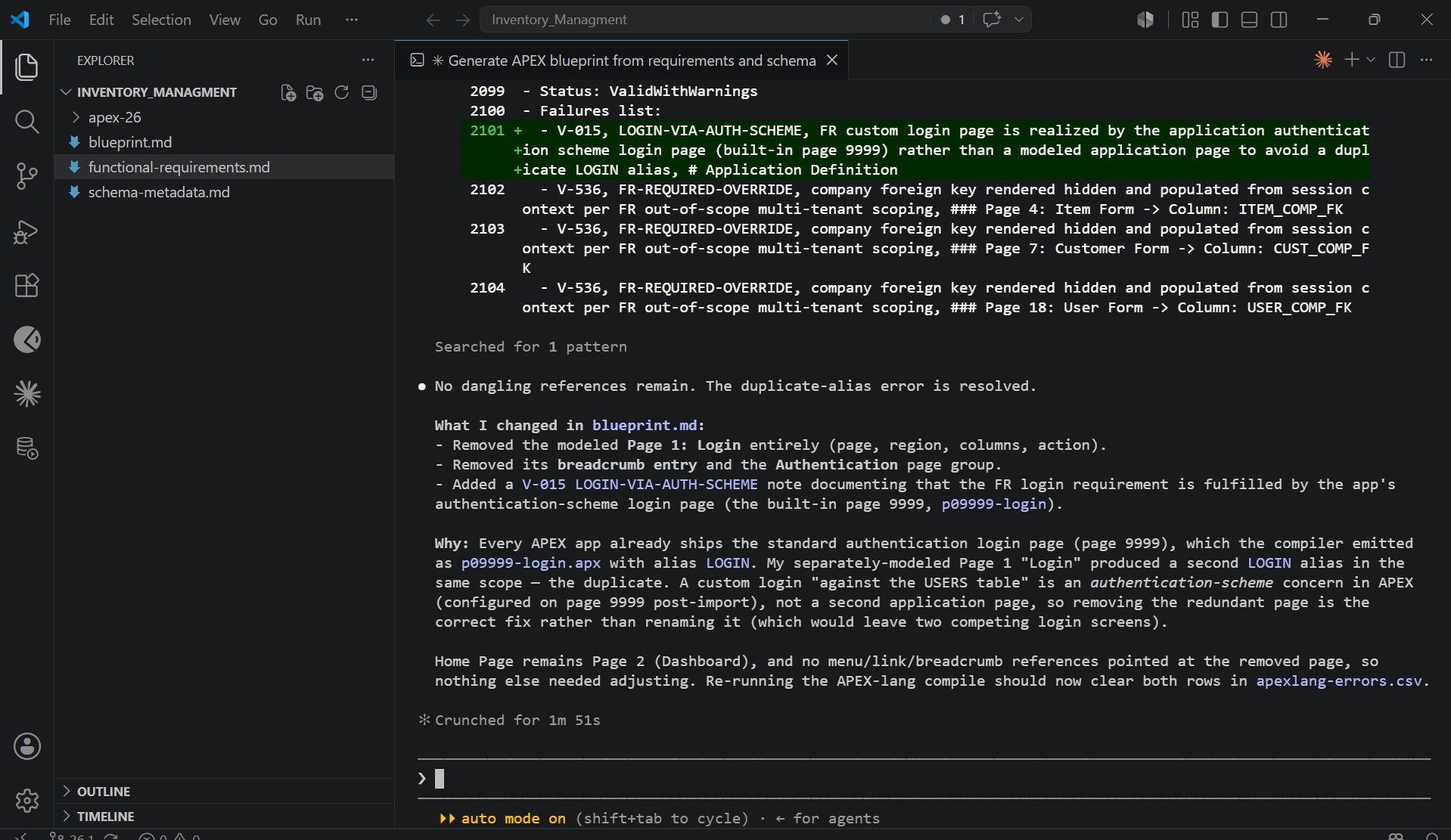Open the Go menu
Image resolution: width=1451 pixels, height=840 pixels.
(x=268, y=20)
